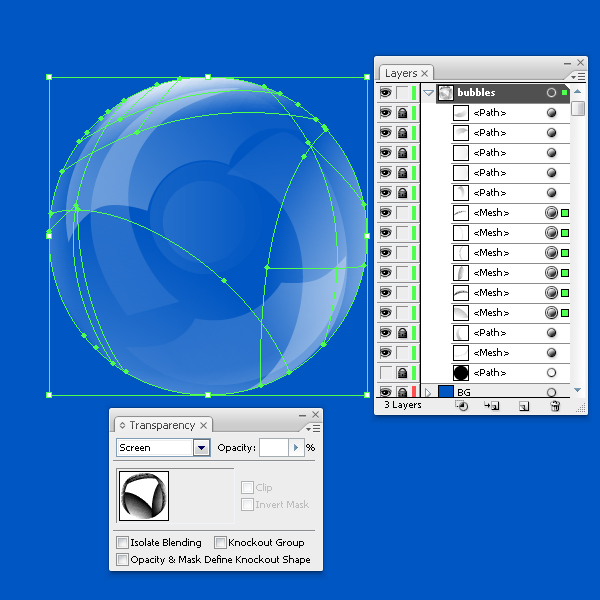Viewport: 600px width, 600px height.
Task: Tick Opacity & Mask Define Knockout Shape
Action: [x=123, y=560]
